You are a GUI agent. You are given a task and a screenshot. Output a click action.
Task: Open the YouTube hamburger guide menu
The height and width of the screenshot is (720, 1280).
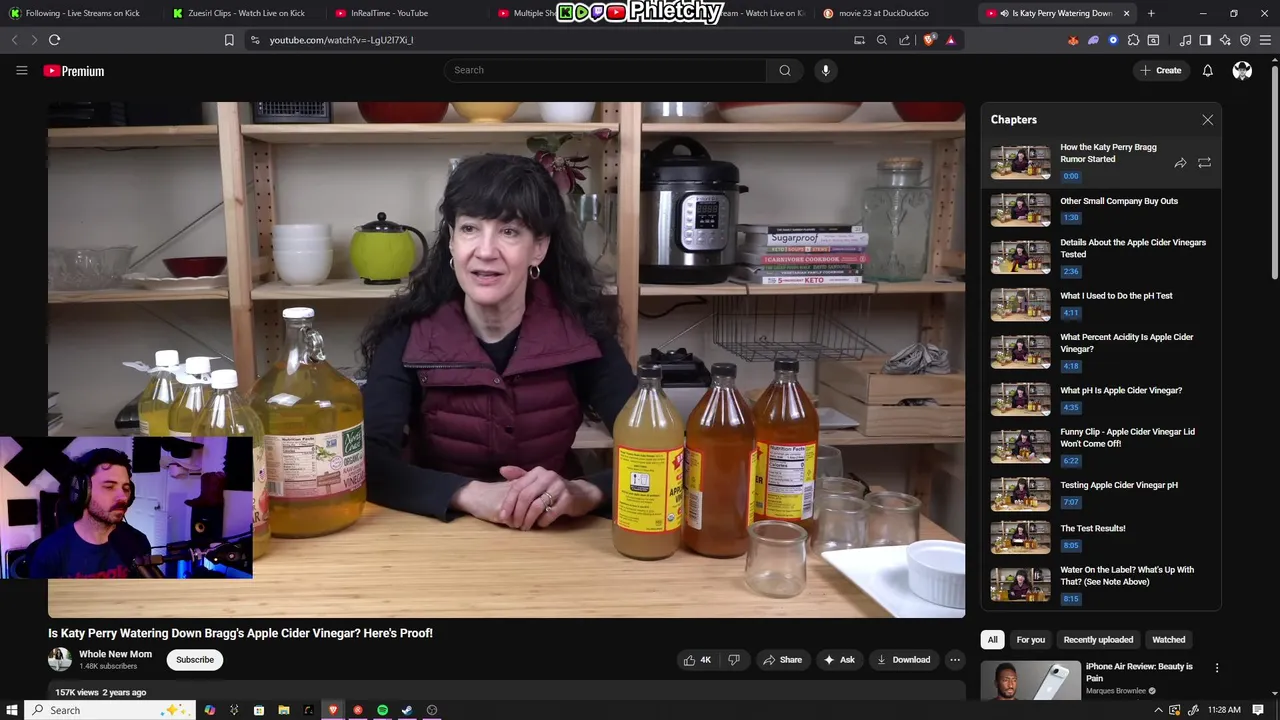(x=21, y=70)
